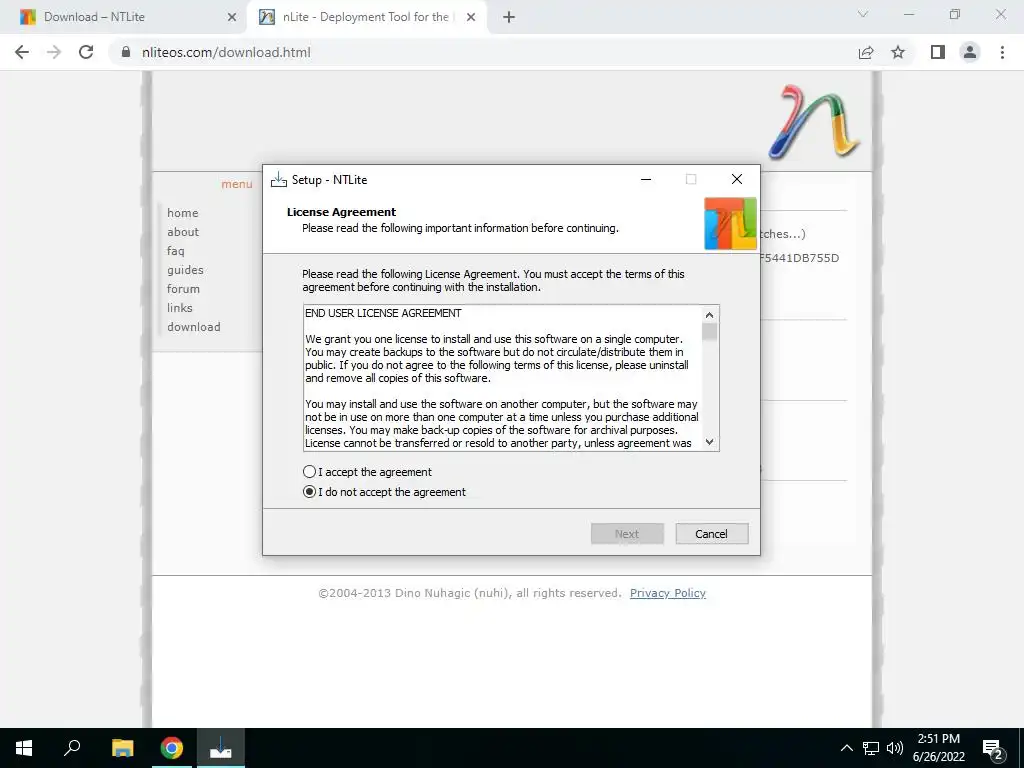1024x768 pixels.
Task: Click the "END USER LICENSE AGREEMENT" heading text
Action: click(383, 313)
